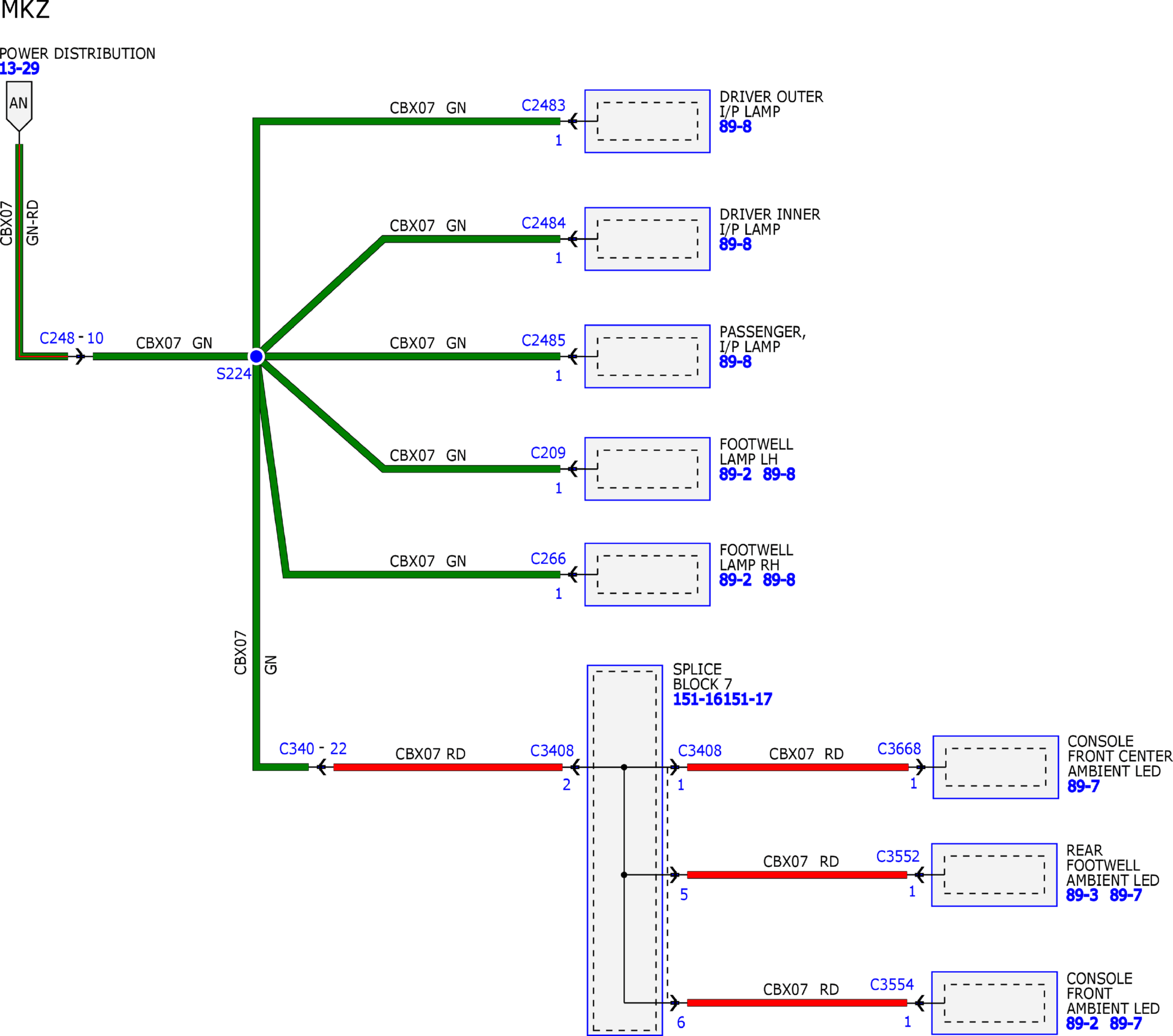
Task: Open 89-3 link for Rear Footwell Ambient LED
Action: click(1082, 895)
